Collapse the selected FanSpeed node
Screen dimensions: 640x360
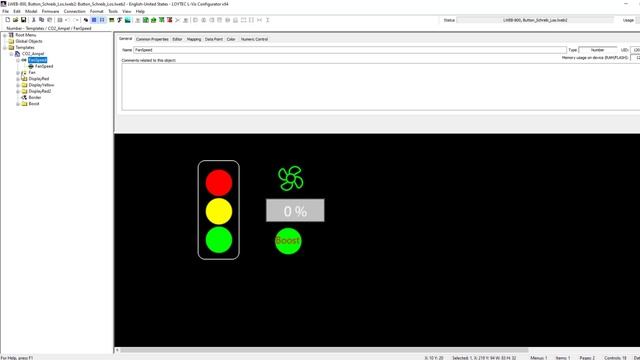[x=18, y=60]
